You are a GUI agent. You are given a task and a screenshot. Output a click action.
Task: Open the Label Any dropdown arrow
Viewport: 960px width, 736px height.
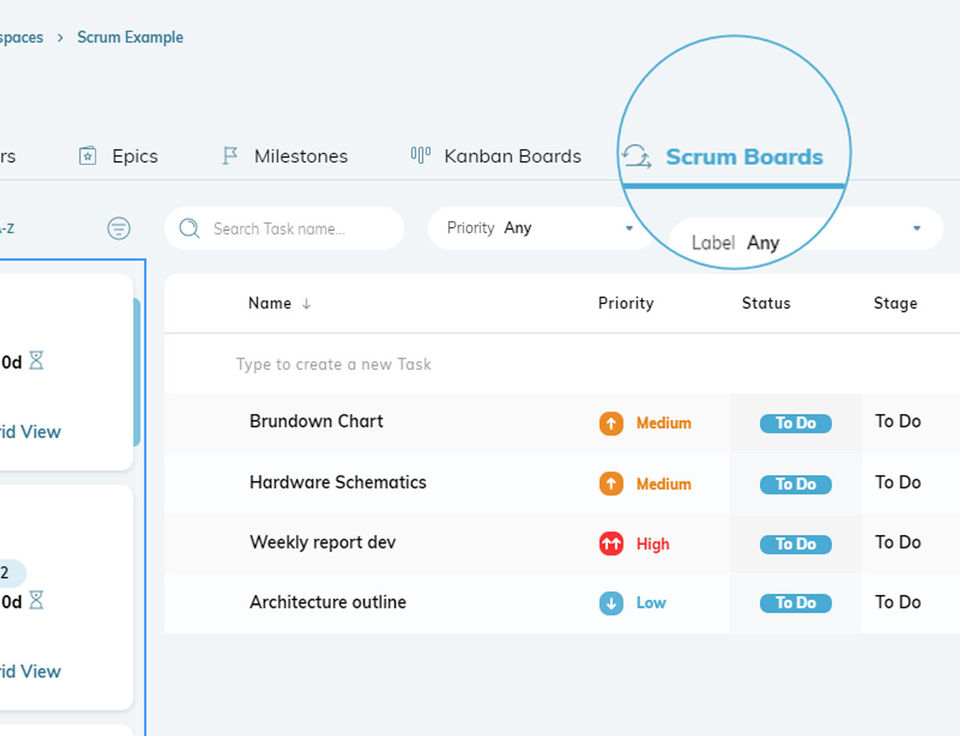pyautogui.click(x=917, y=228)
